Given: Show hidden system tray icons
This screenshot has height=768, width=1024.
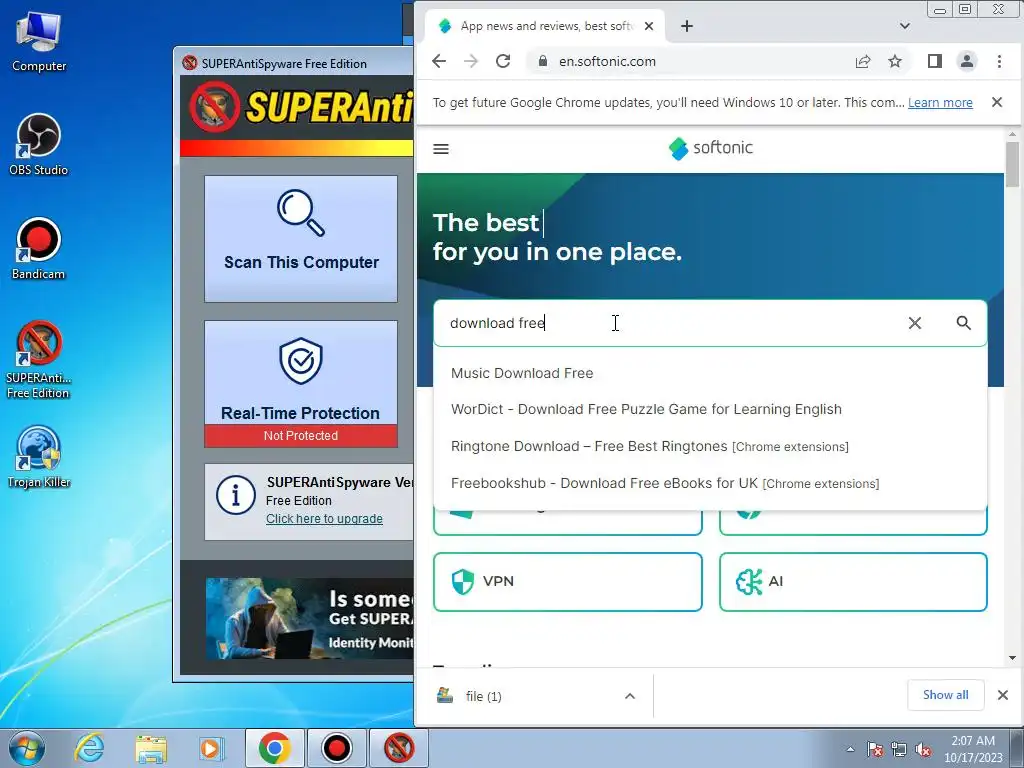Looking at the screenshot, I should pos(850,749).
